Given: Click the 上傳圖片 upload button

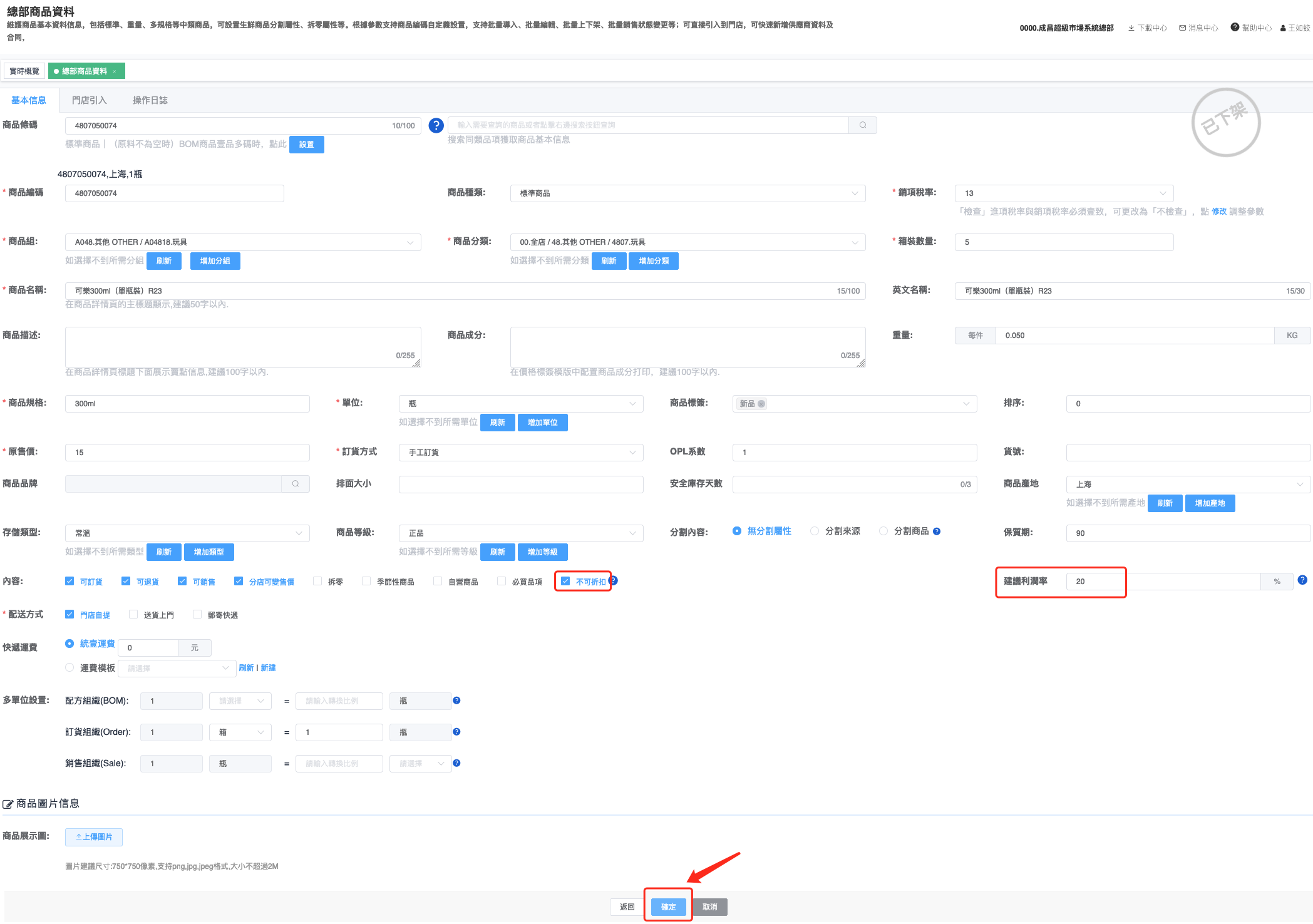Looking at the screenshot, I should click(x=94, y=837).
